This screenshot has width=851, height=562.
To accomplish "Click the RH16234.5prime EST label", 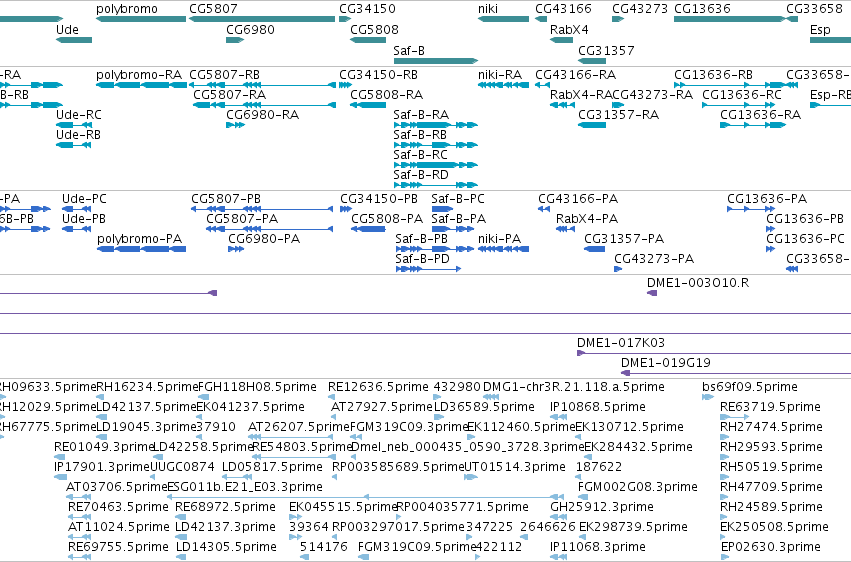I will point(147,387).
